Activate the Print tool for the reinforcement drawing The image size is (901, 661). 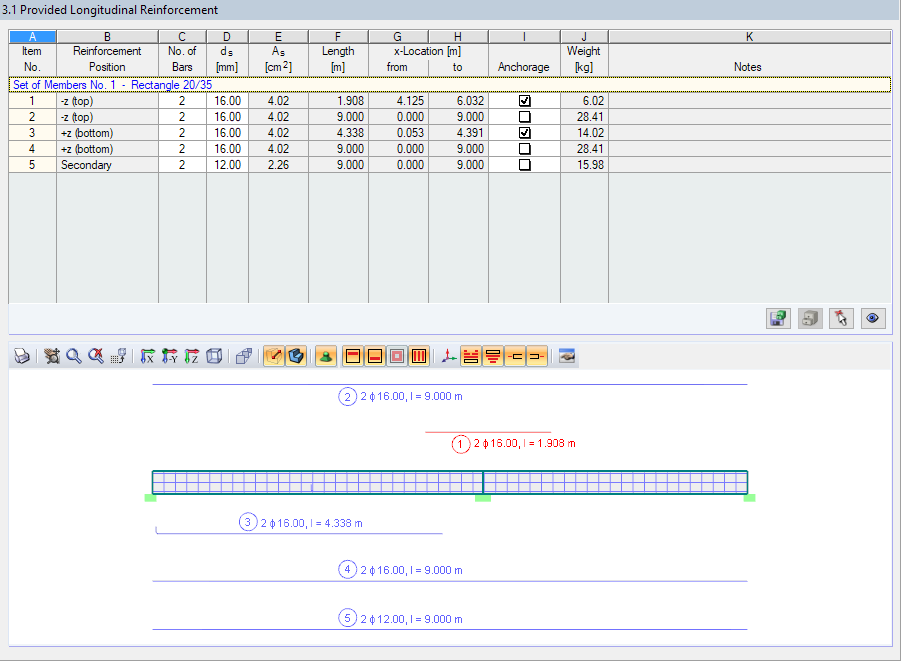point(22,355)
